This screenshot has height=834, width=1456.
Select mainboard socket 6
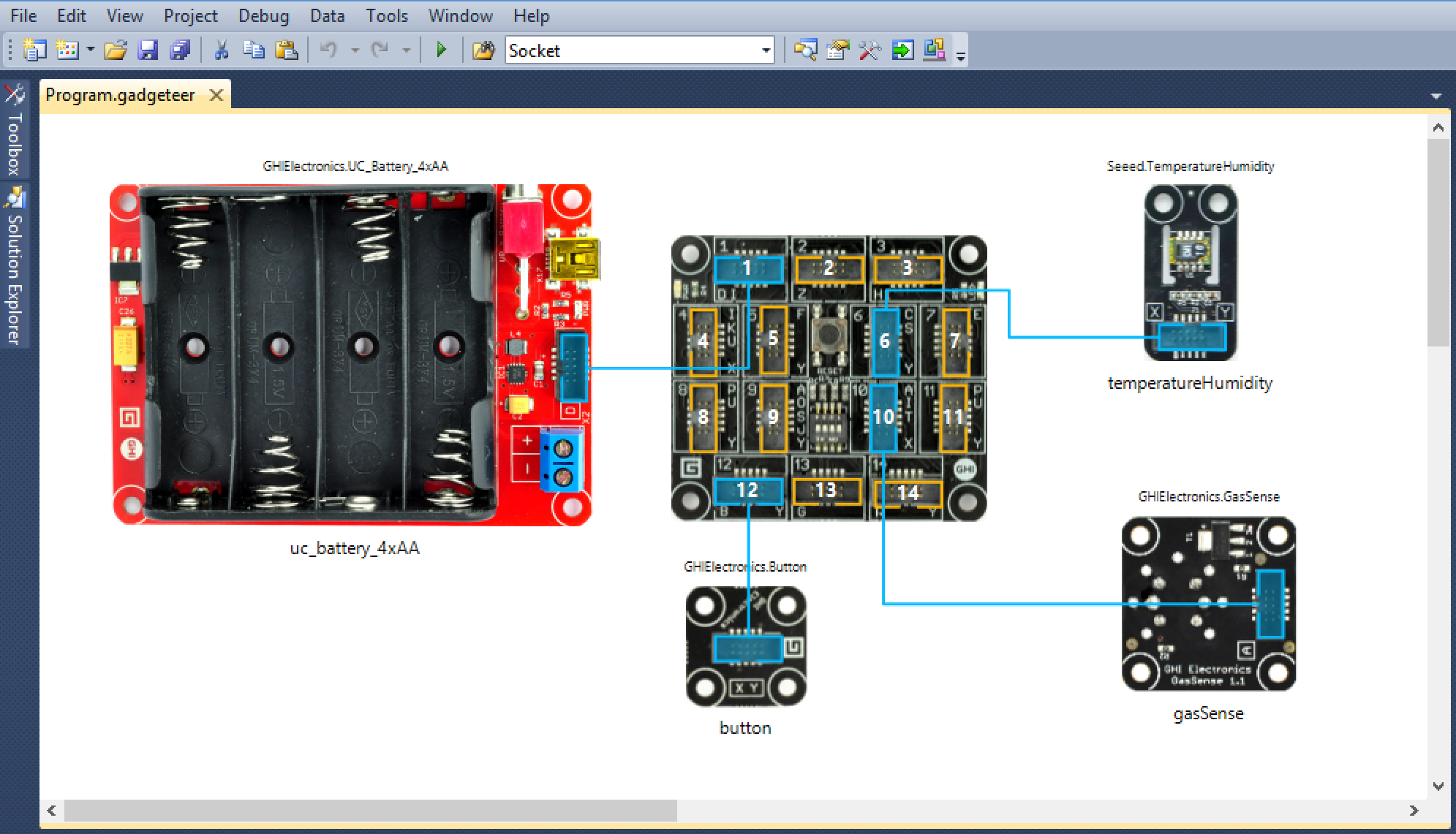click(x=885, y=341)
